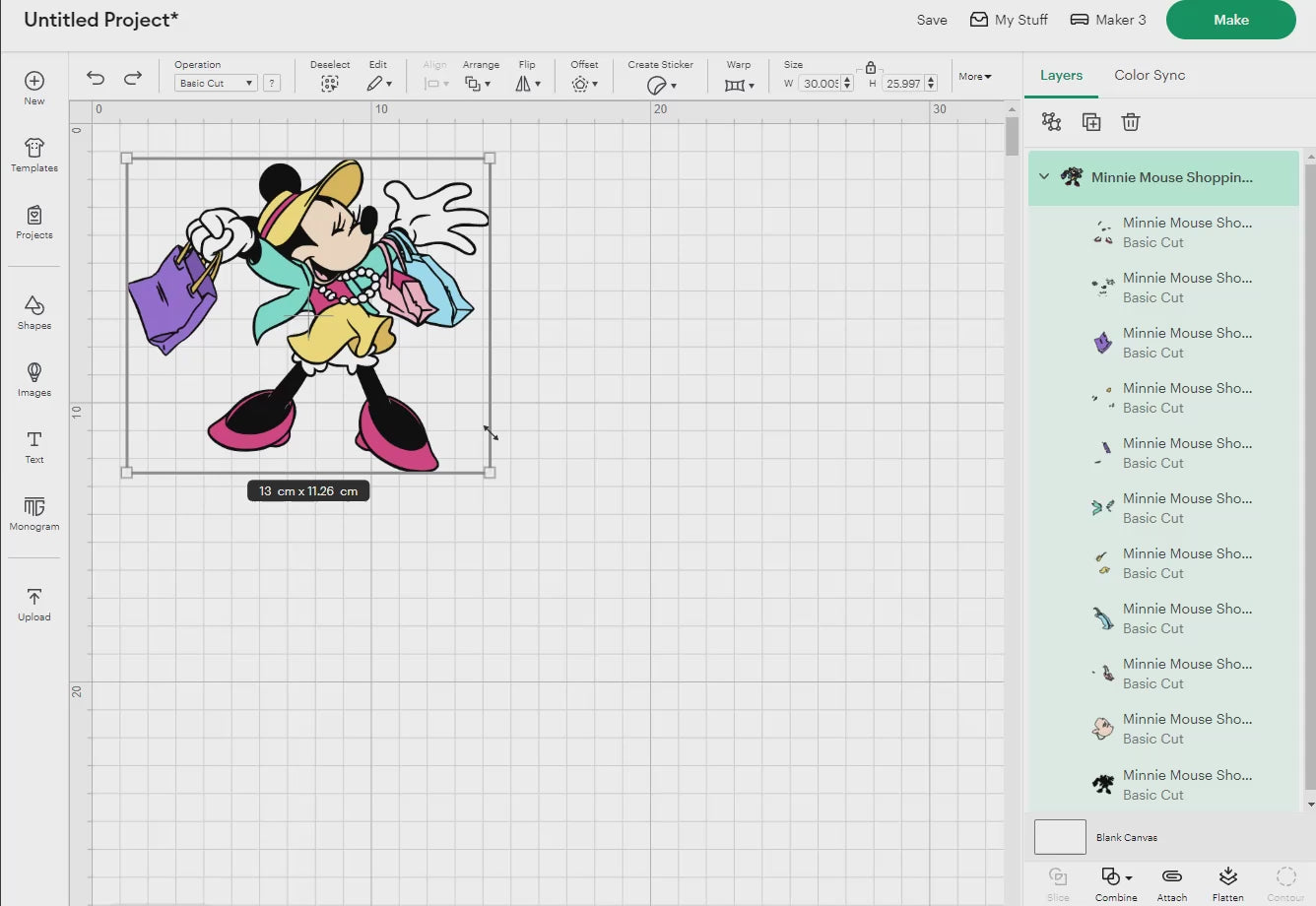Select the Minnie Mouse Shopping group row
This screenshot has width=1316, height=906.
pos(1163,177)
